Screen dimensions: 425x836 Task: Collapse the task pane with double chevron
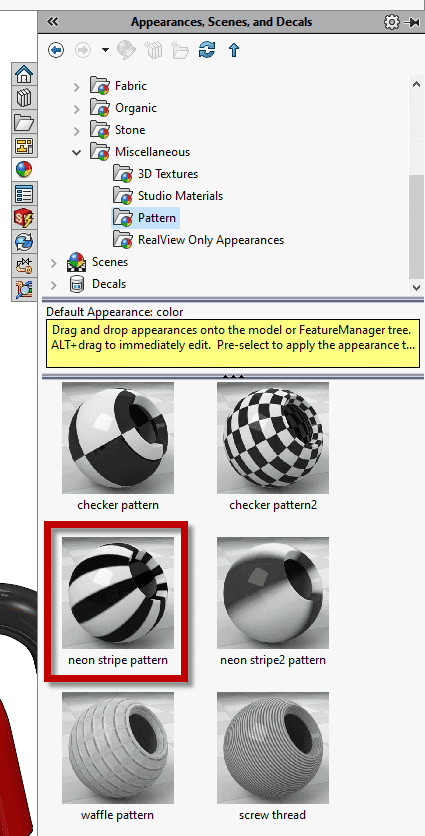[52, 22]
